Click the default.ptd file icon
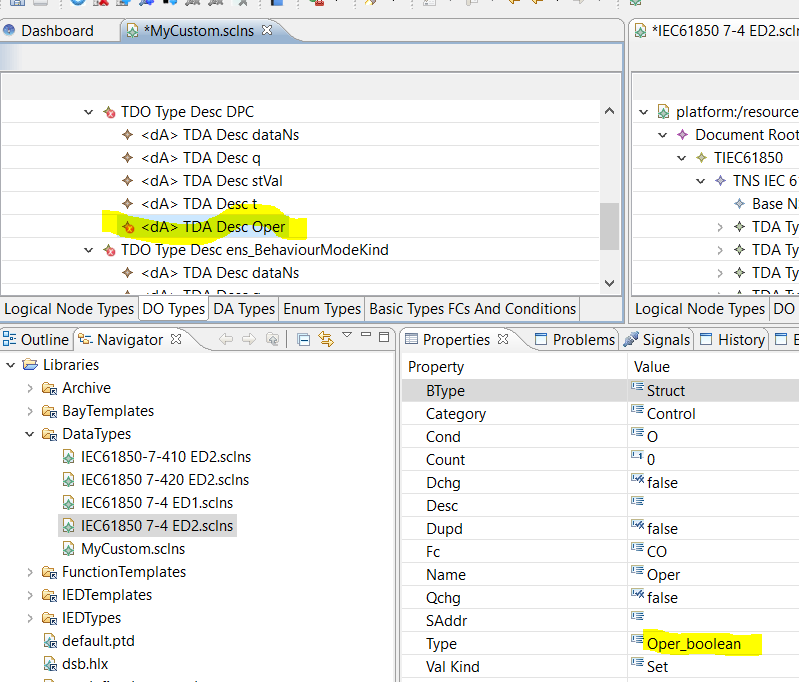This screenshot has width=799, height=682. pos(50,641)
